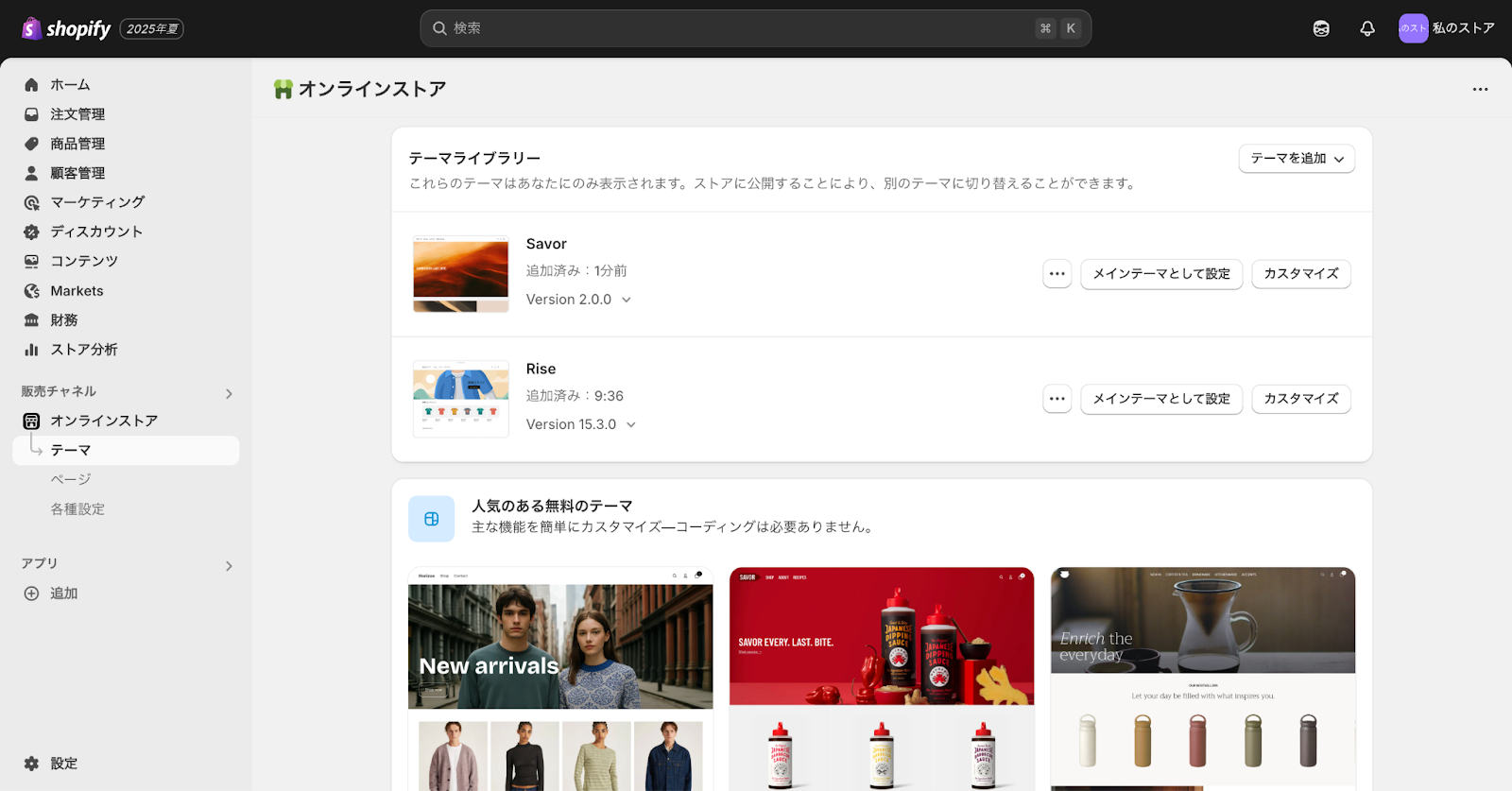Open the 私のストア account avatar
Screen dimensions: 1512x791
[1413, 28]
